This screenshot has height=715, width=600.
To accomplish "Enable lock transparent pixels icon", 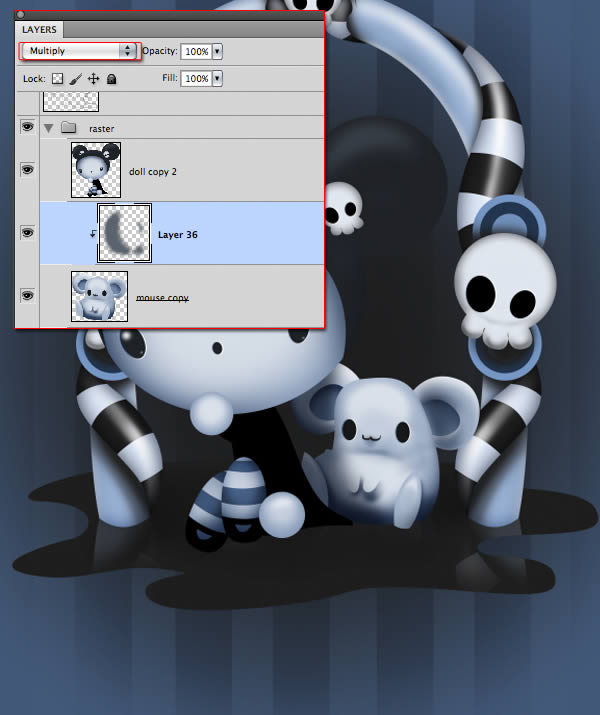I will [x=57, y=79].
